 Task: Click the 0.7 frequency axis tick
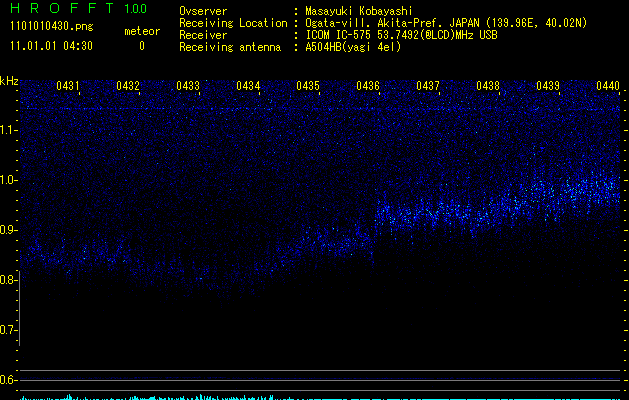click(9, 330)
